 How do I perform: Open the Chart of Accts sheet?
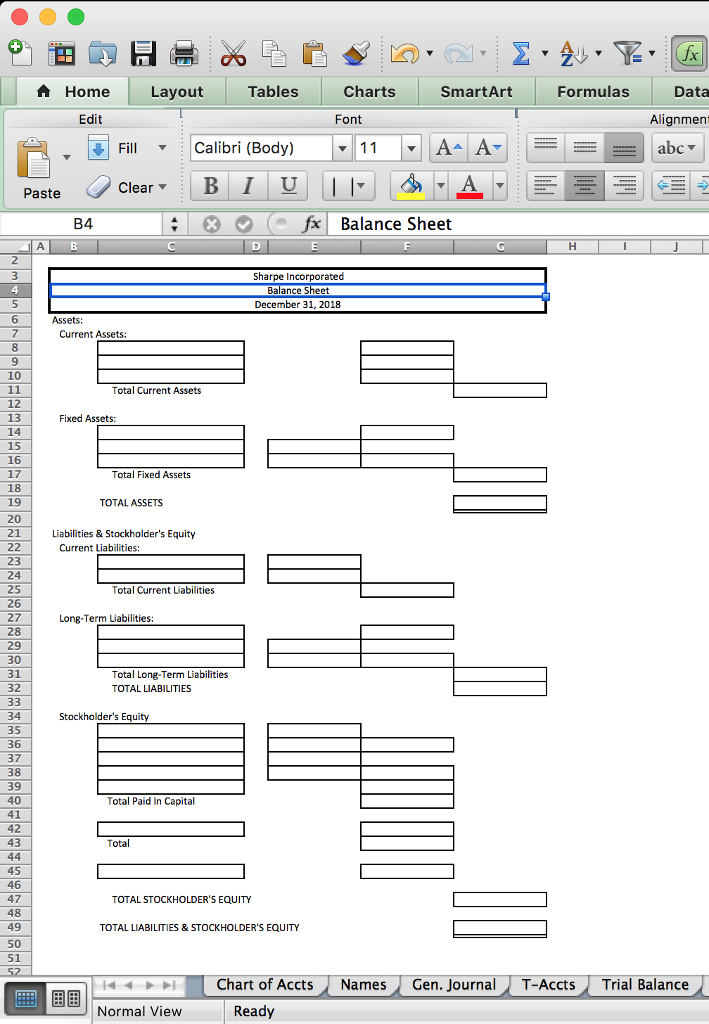[x=264, y=985]
